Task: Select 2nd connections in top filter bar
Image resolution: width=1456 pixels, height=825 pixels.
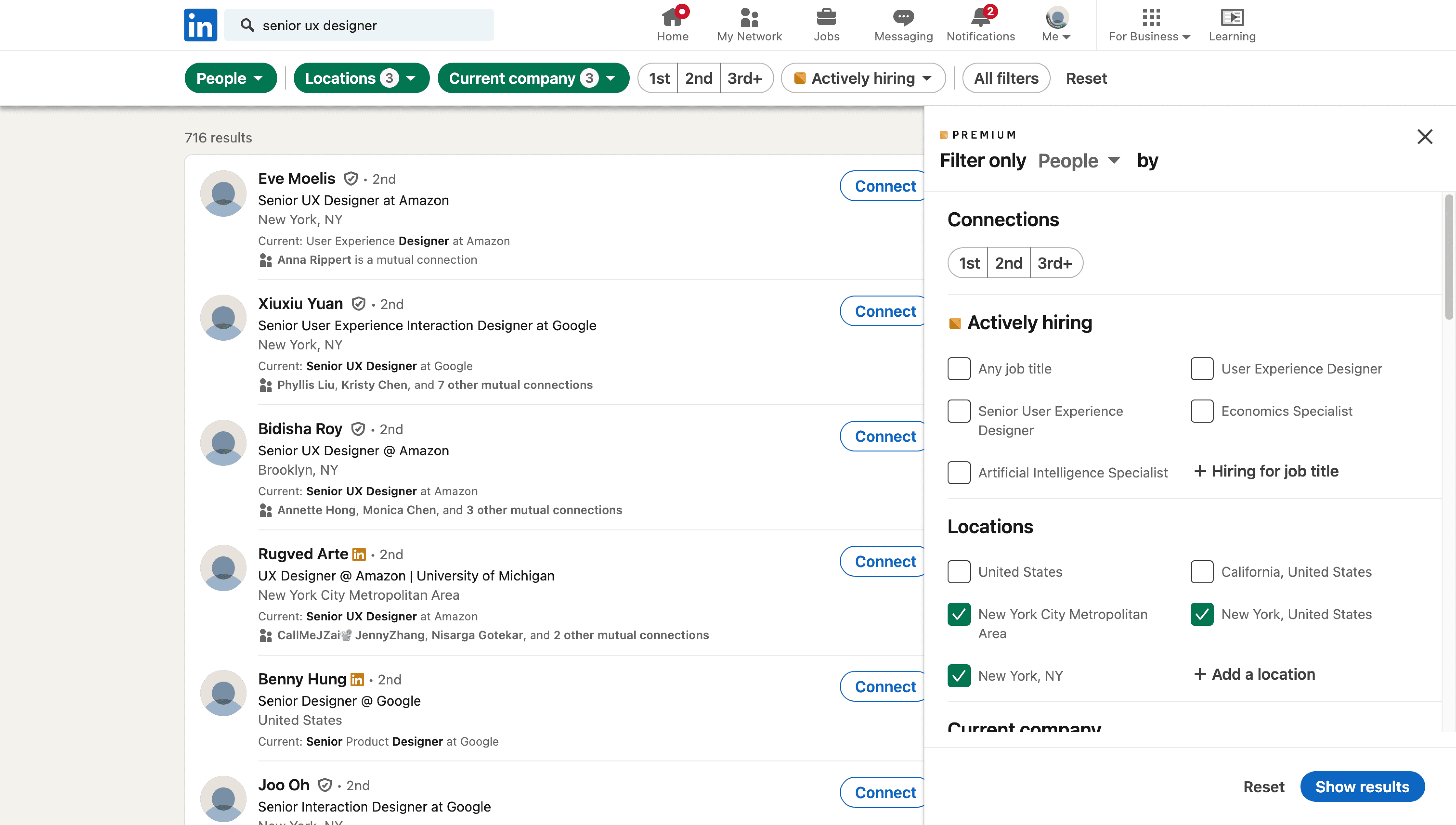Action: point(699,78)
